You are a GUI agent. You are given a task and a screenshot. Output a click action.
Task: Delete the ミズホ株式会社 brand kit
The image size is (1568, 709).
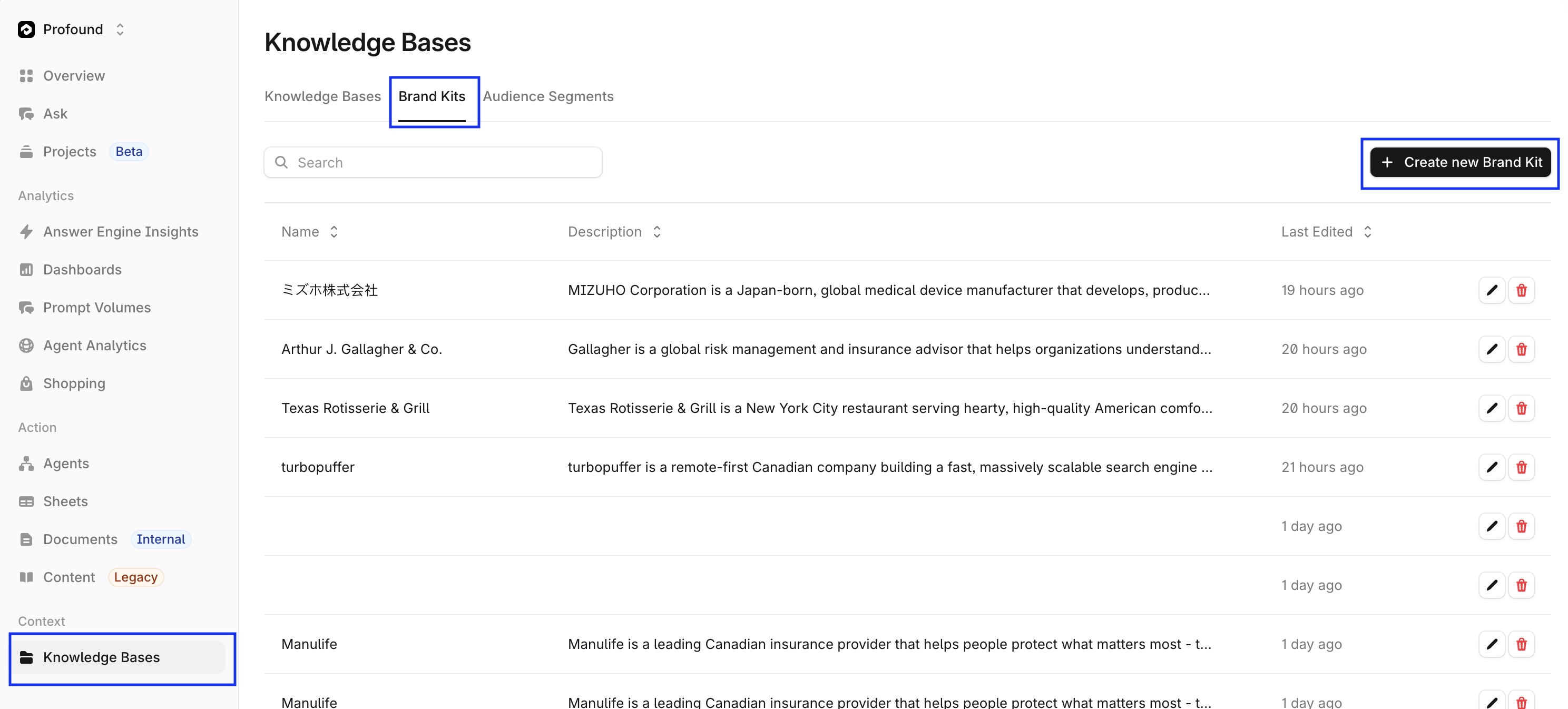click(x=1521, y=290)
